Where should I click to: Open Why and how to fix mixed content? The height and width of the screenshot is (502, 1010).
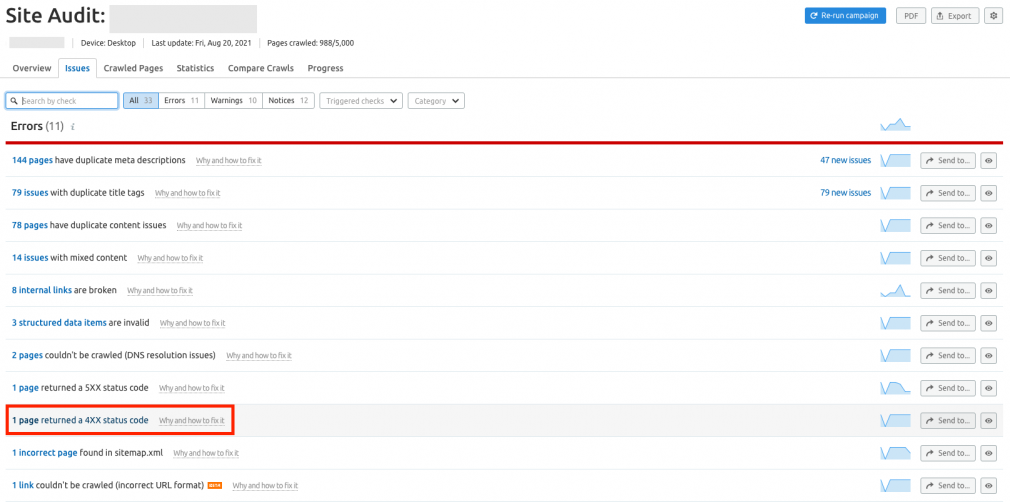click(170, 258)
